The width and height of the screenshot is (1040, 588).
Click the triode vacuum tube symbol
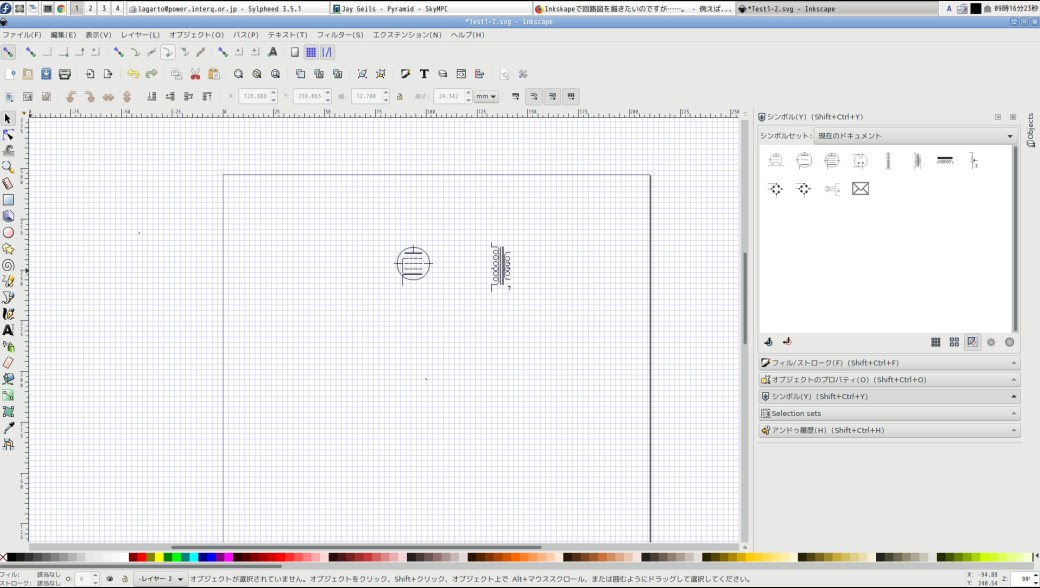pyautogui.click(x=413, y=263)
